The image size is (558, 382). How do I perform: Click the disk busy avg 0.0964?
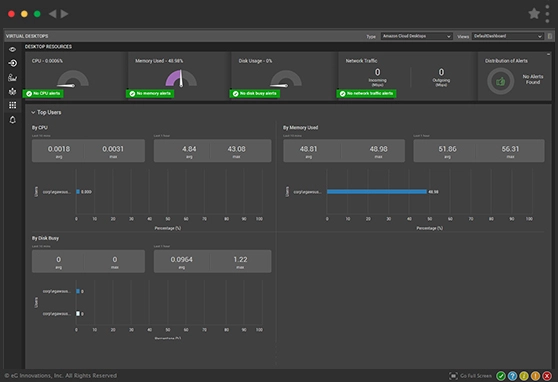(x=181, y=260)
